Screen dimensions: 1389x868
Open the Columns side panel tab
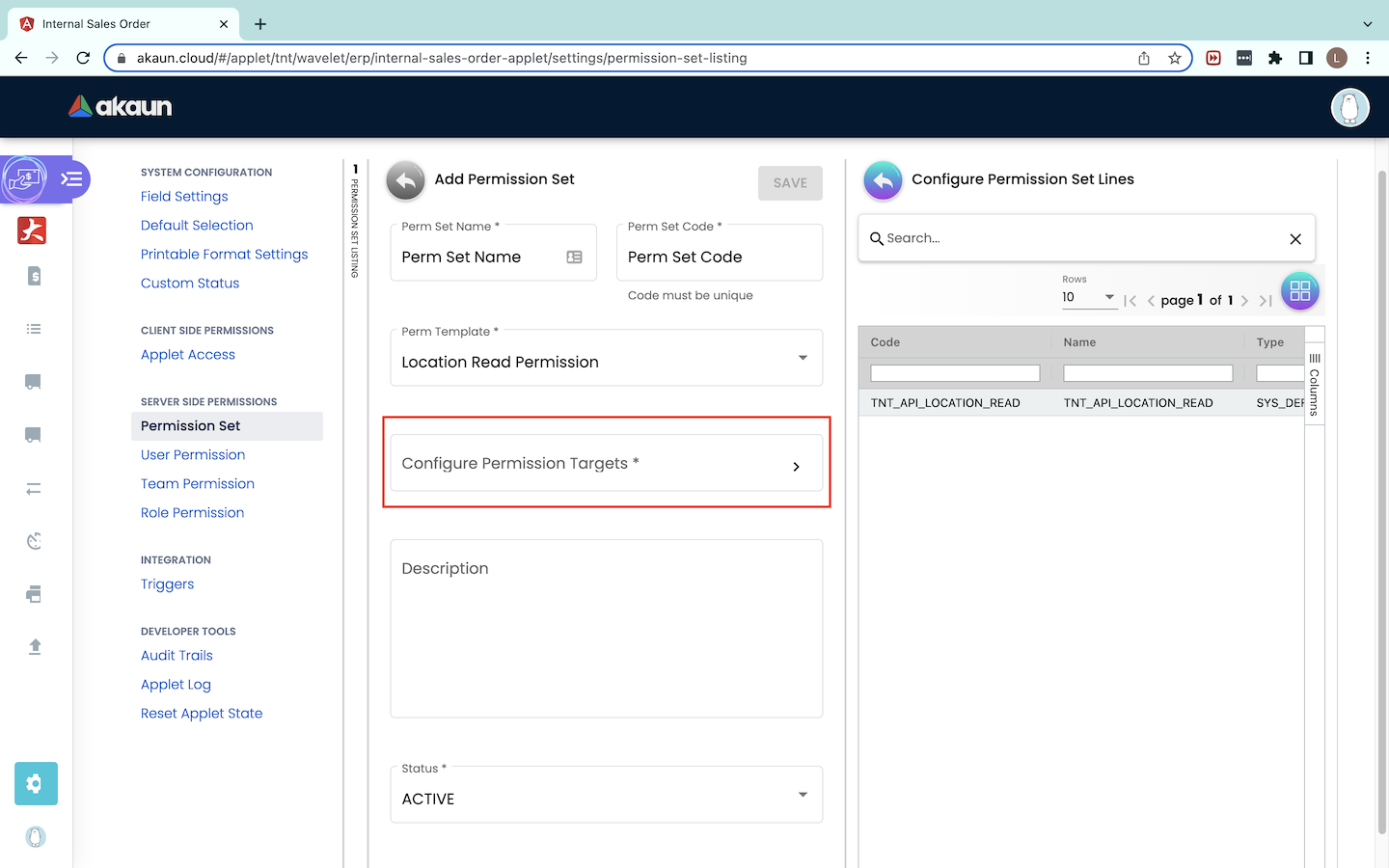coord(1314,386)
